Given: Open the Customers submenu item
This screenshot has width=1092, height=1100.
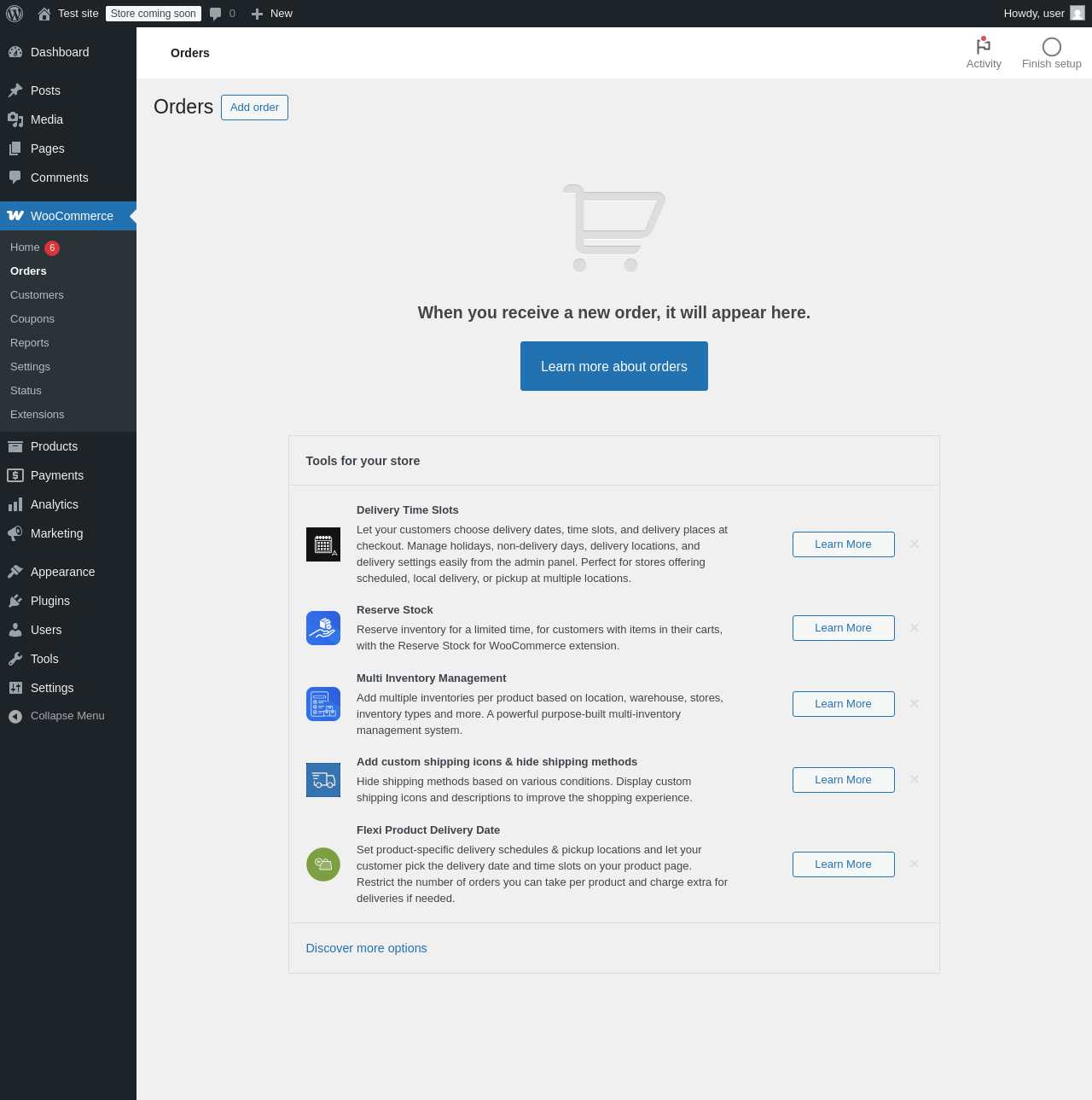Looking at the screenshot, I should pos(37,295).
